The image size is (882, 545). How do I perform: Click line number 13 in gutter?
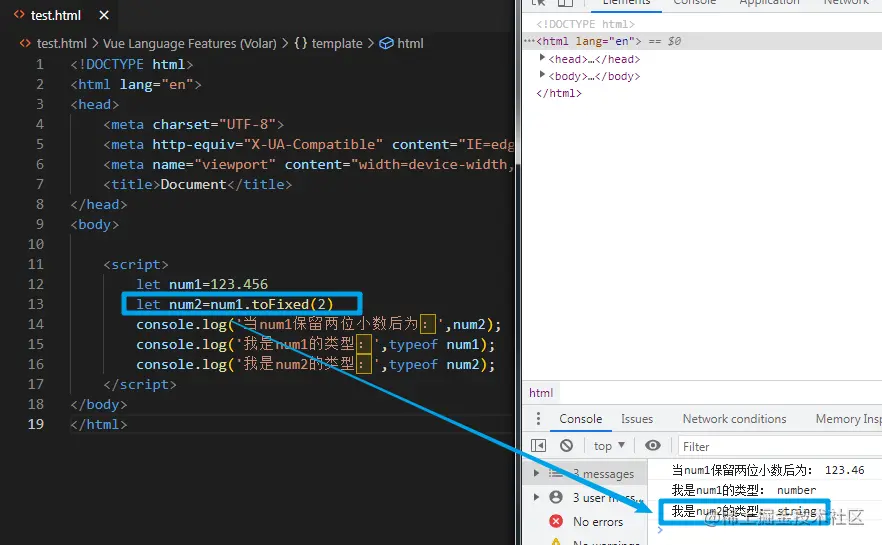click(x=35, y=304)
